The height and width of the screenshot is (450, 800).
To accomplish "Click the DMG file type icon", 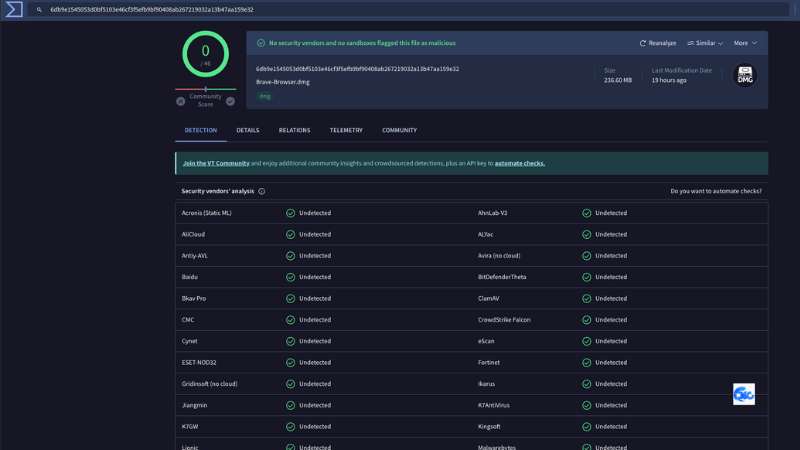I will pyautogui.click(x=745, y=76).
